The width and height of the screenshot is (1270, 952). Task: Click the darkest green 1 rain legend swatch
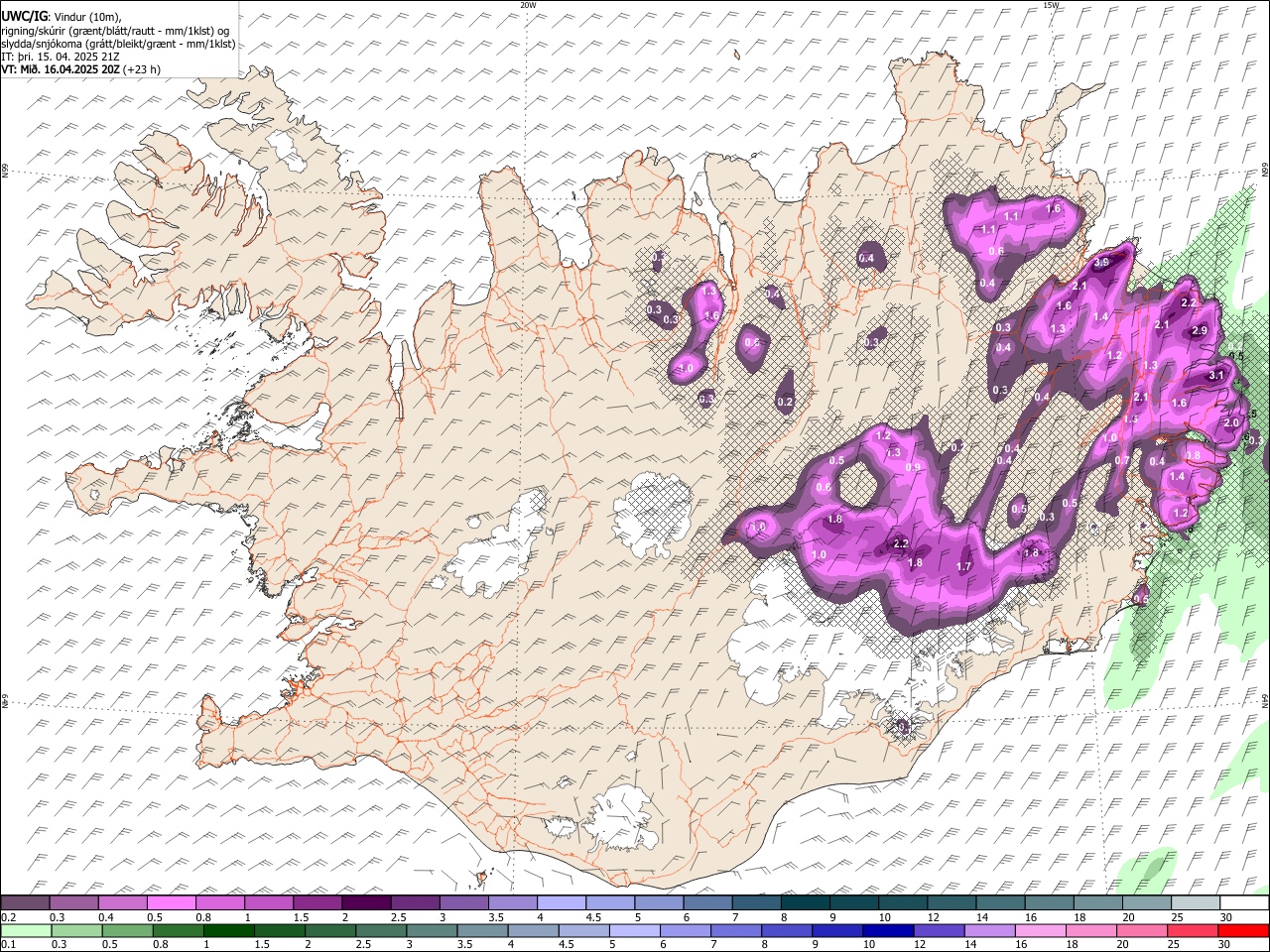pos(228,930)
